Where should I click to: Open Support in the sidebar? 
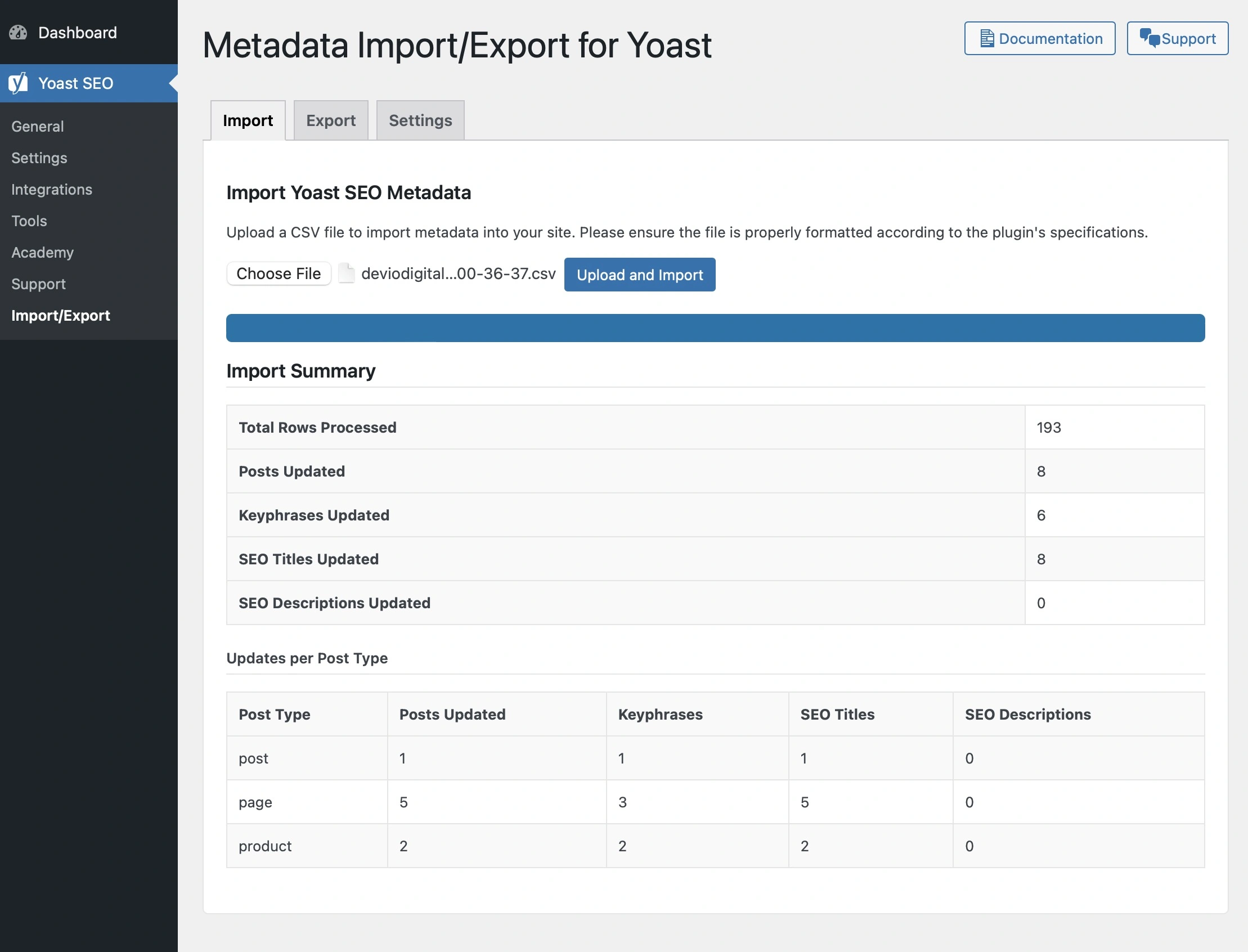tap(38, 284)
